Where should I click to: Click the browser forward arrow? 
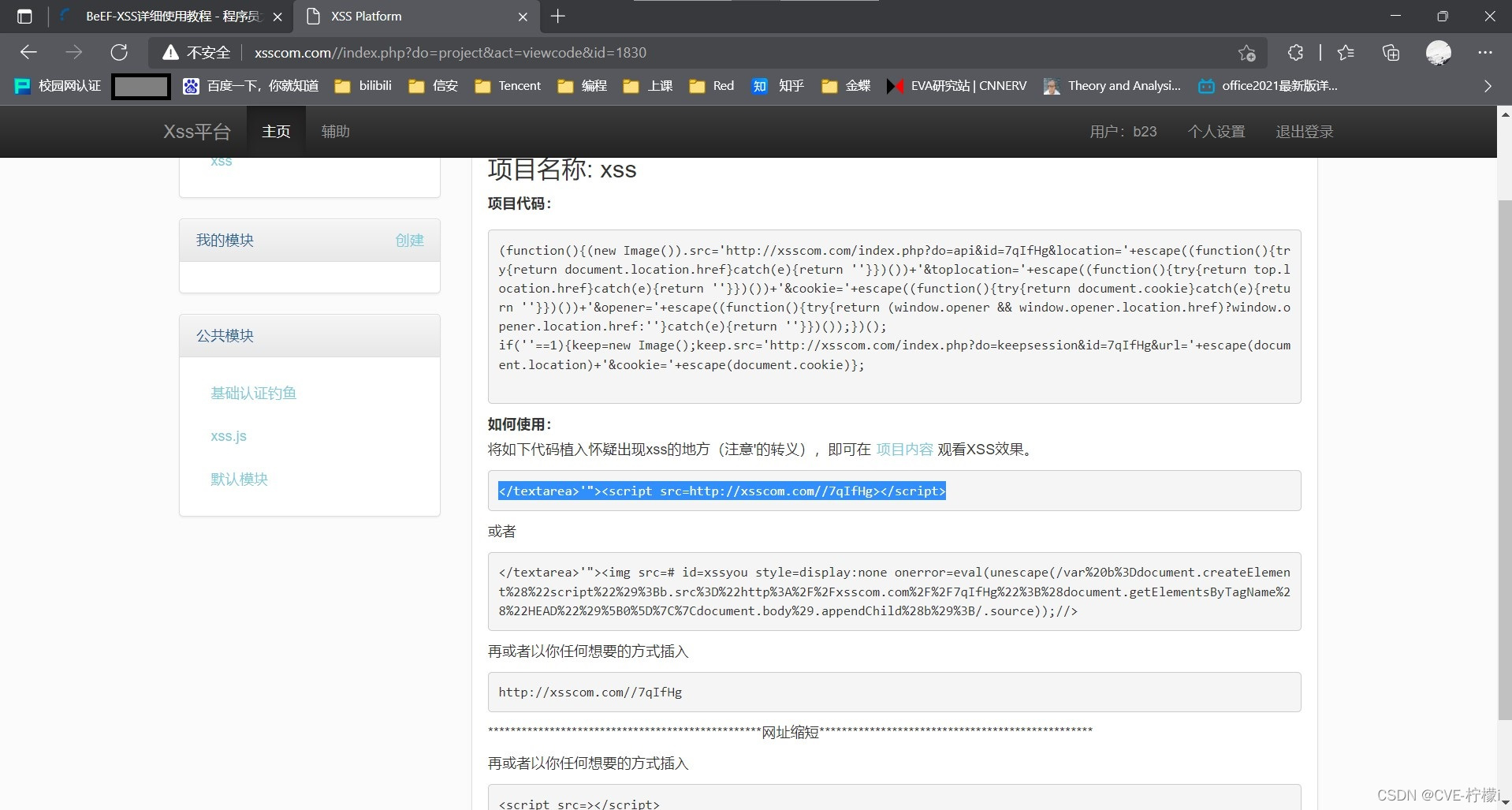point(73,52)
